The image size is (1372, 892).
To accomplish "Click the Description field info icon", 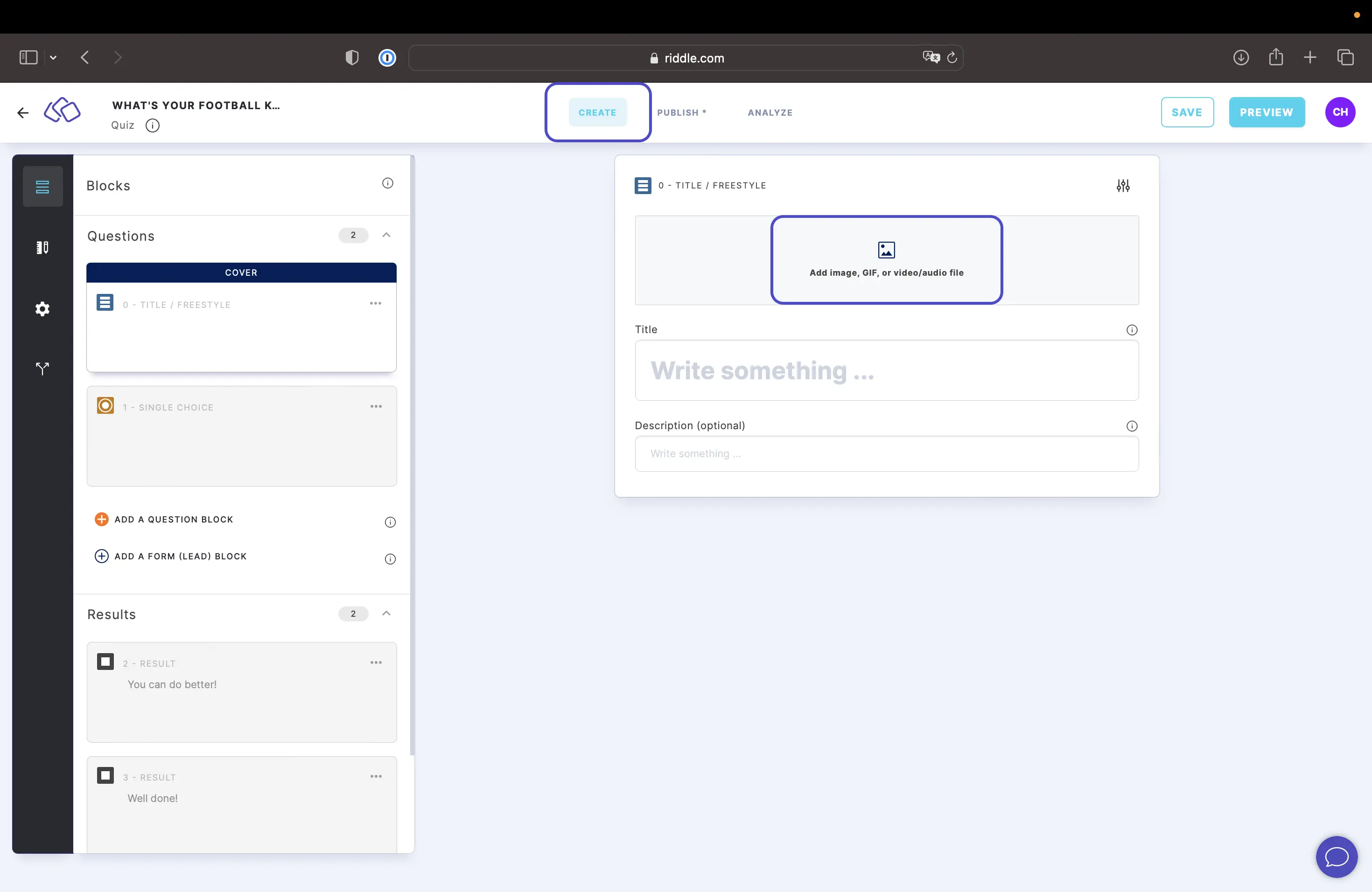I will click(1132, 426).
